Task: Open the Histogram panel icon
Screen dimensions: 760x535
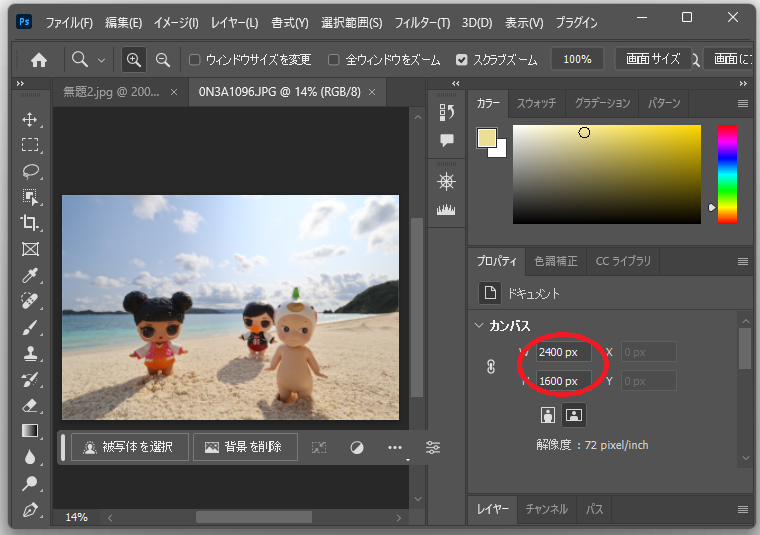Action: 446,210
